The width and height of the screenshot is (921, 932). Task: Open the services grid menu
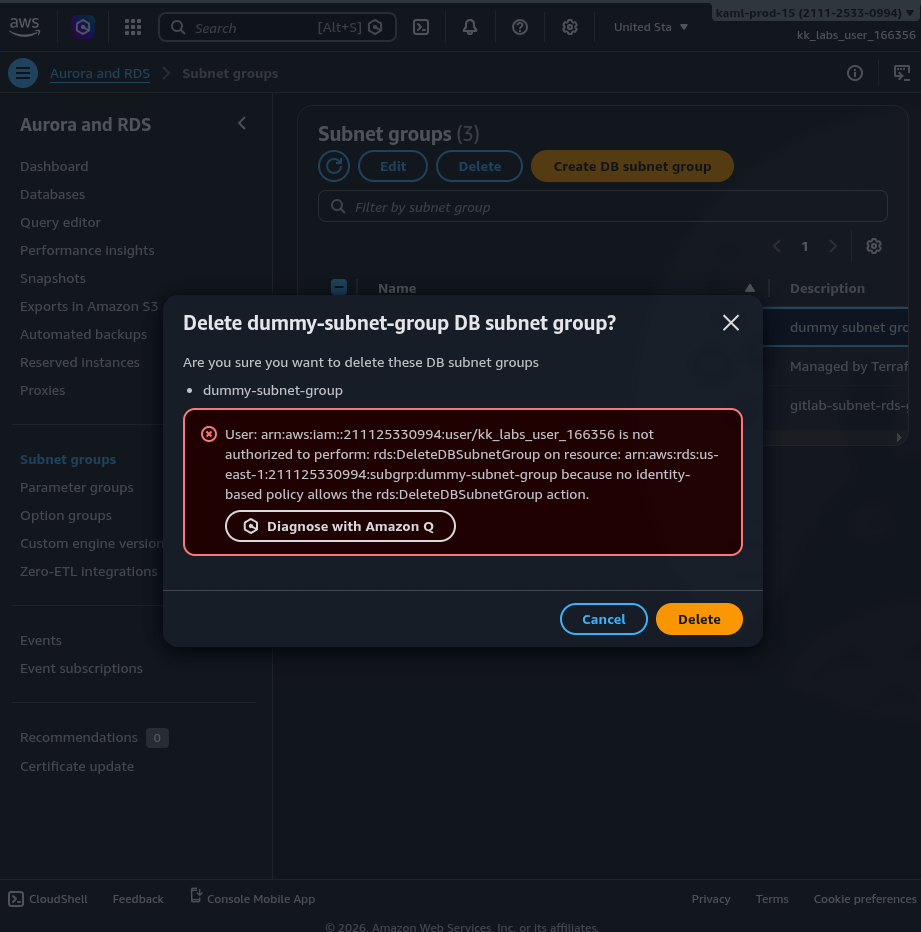(133, 27)
